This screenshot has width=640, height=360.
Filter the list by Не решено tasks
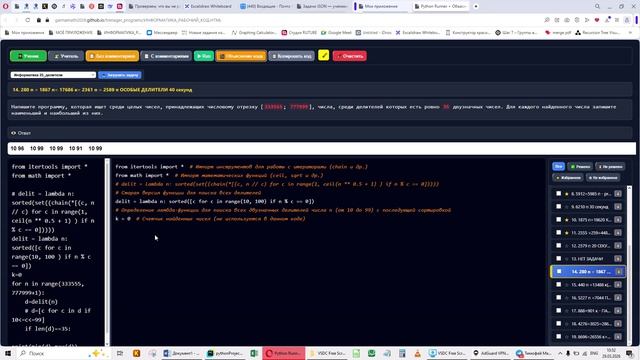[610, 167]
